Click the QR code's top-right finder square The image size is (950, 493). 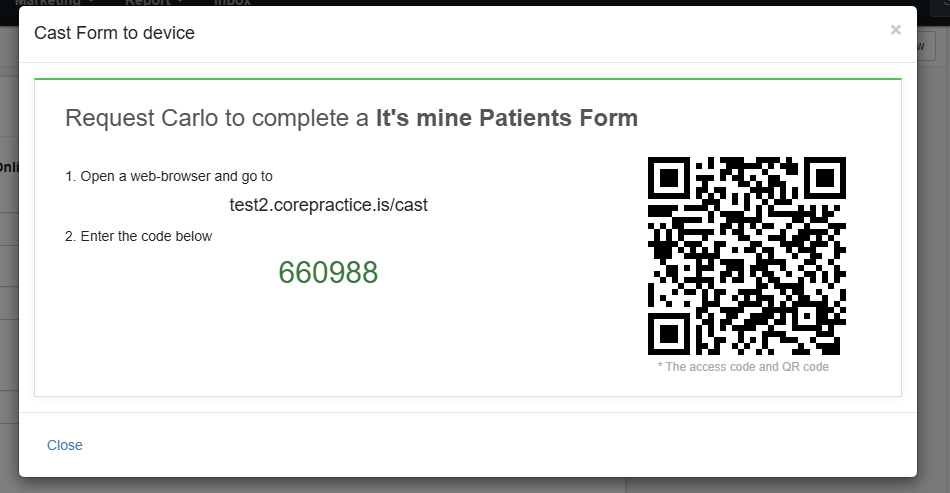click(x=825, y=178)
